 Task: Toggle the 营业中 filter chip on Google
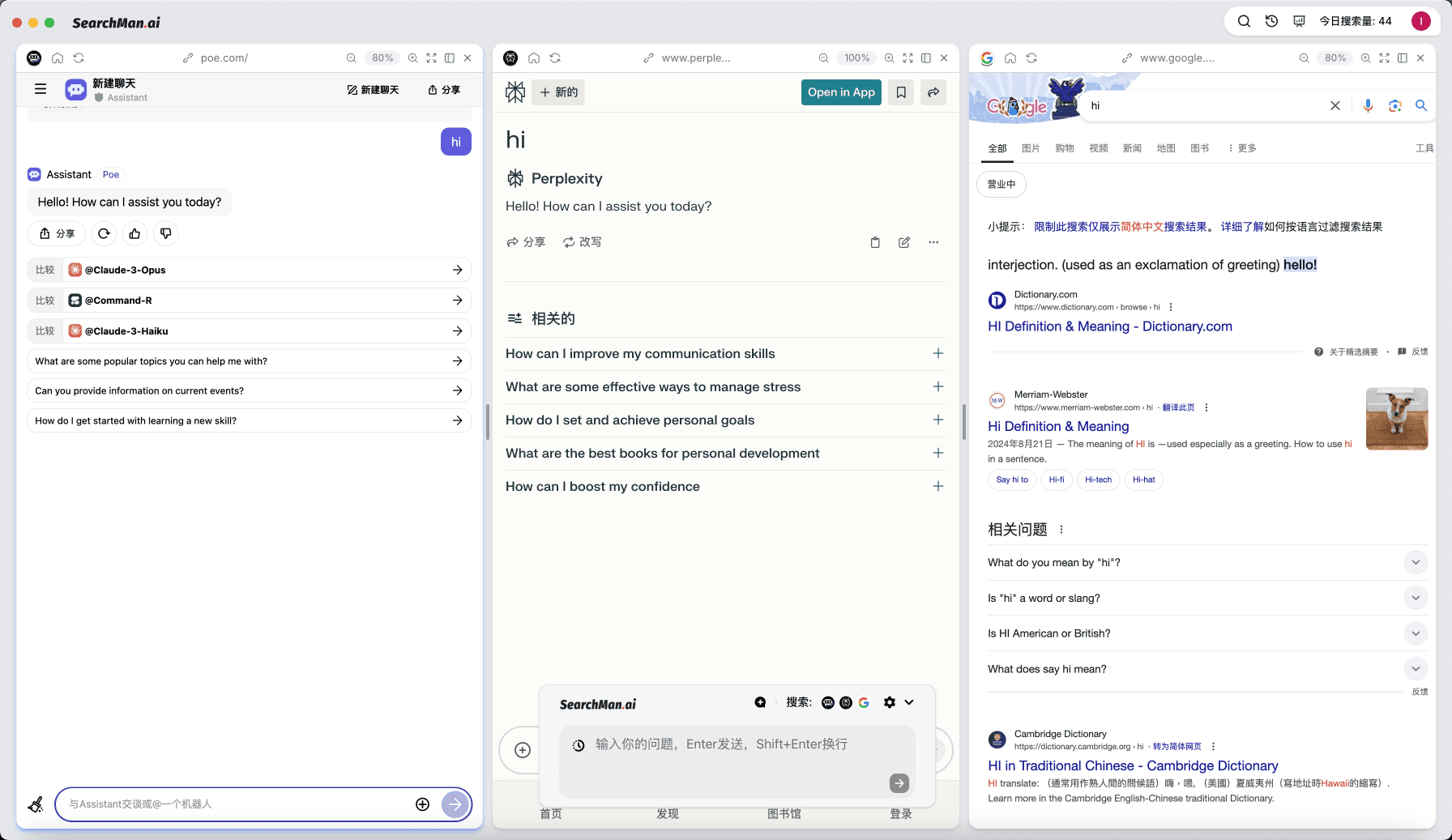pyautogui.click(x=1001, y=184)
